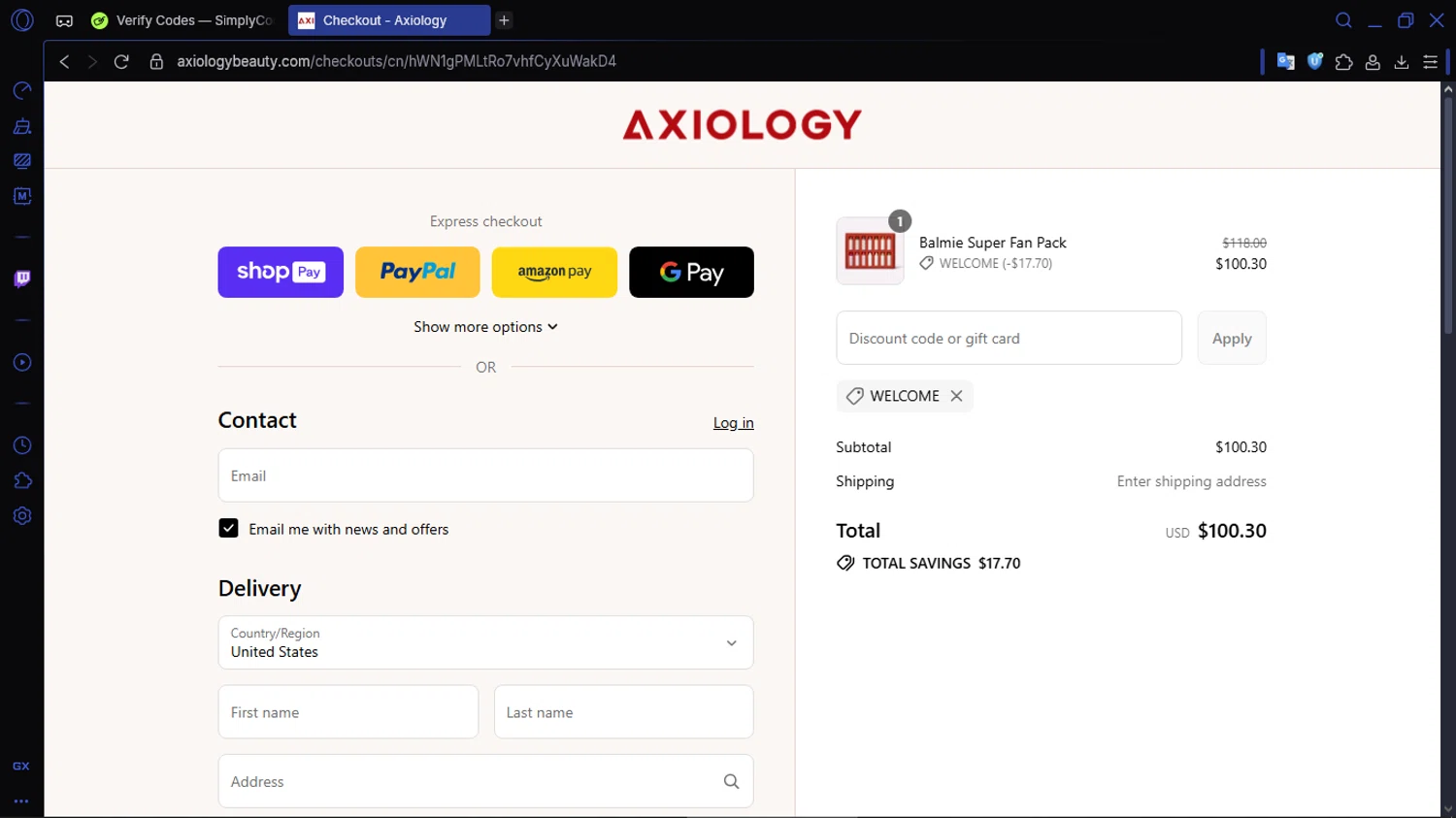1456x818 pixels.
Task: Open Twitch sidebar icon
Action: (x=21, y=279)
